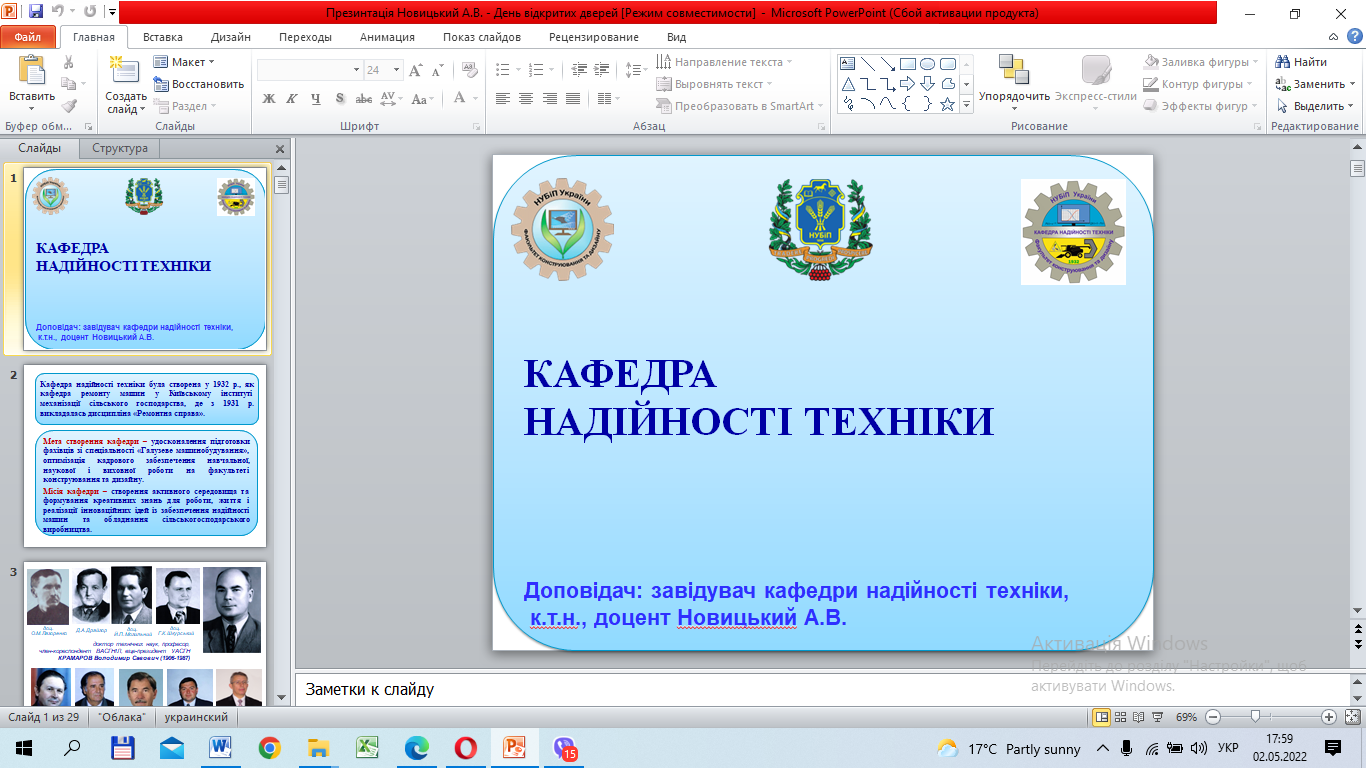Select the Right Arrow shape in gallery

click(907, 84)
